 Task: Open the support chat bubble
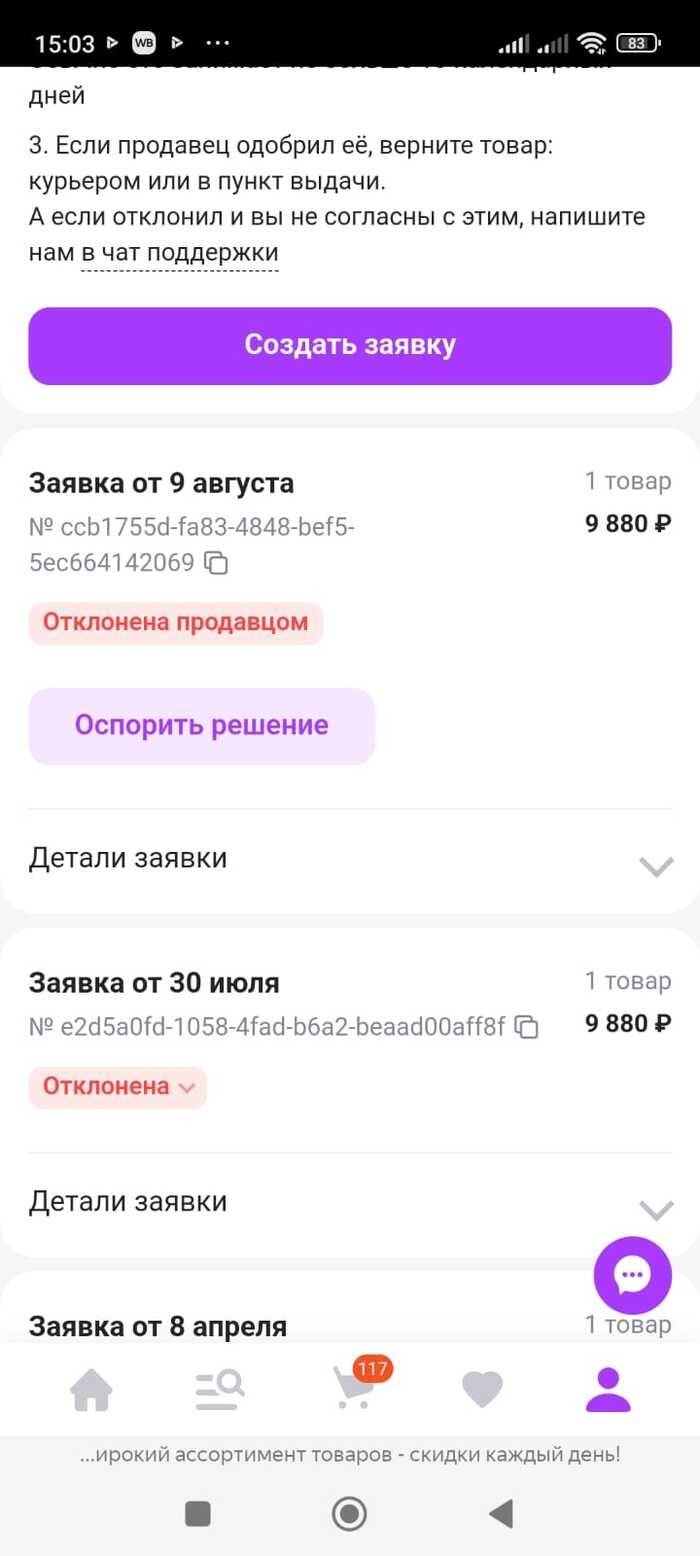coord(632,1275)
